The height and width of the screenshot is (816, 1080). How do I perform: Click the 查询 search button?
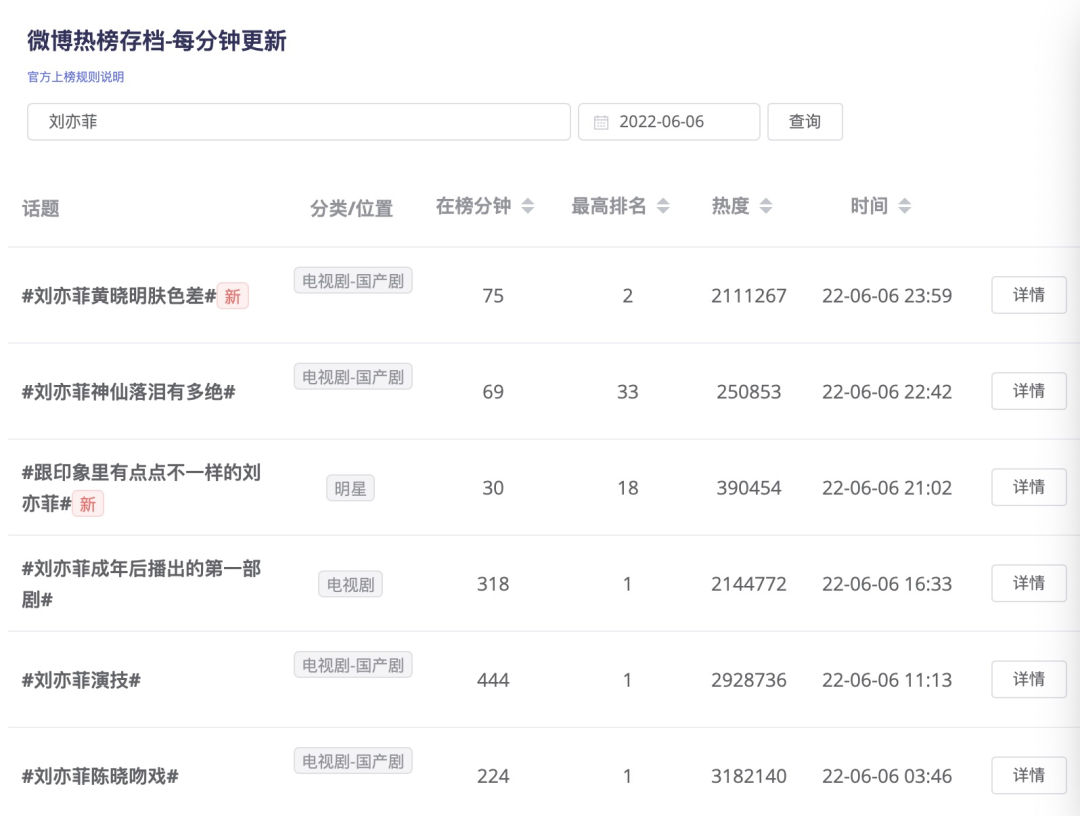click(805, 122)
